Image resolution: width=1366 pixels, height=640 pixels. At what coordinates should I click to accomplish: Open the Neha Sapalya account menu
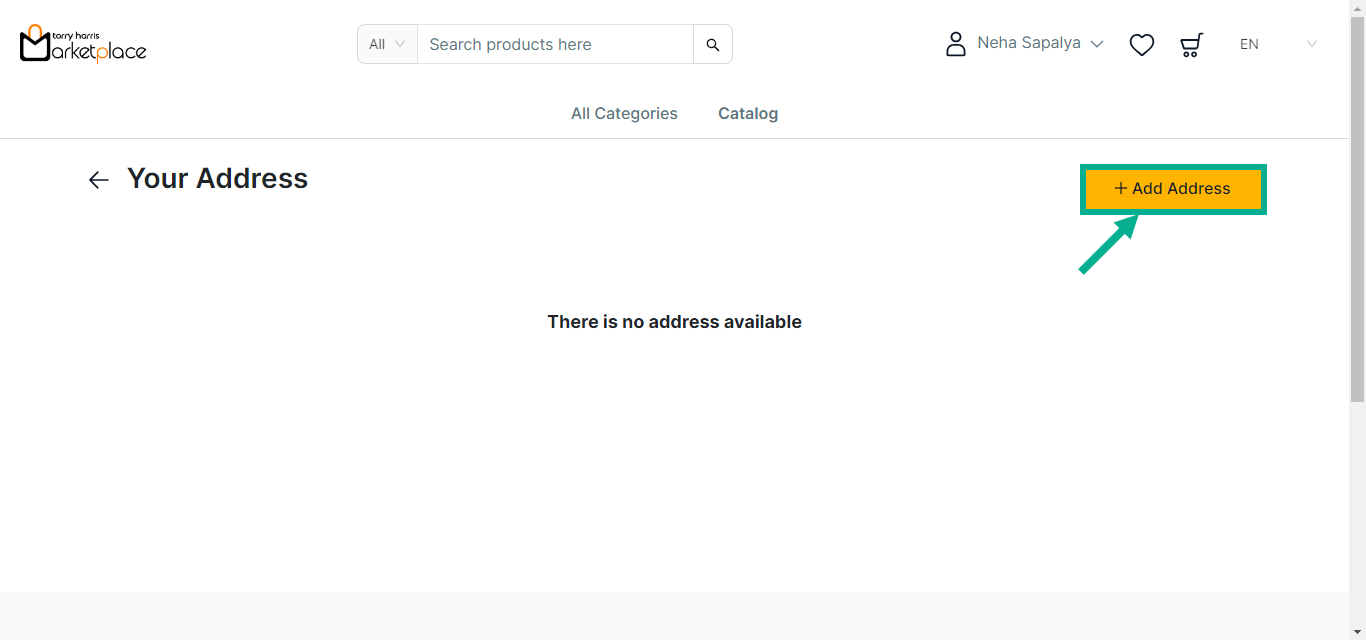[x=1028, y=43]
